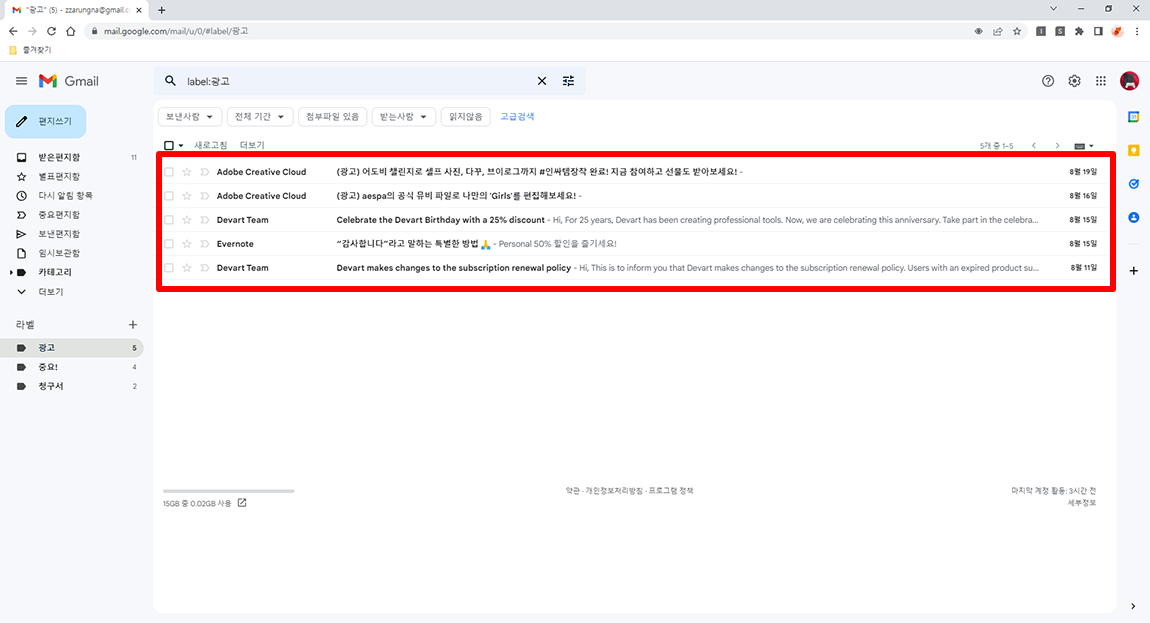Open the 개인정보처리방침 footer link

[x=614, y=490]
